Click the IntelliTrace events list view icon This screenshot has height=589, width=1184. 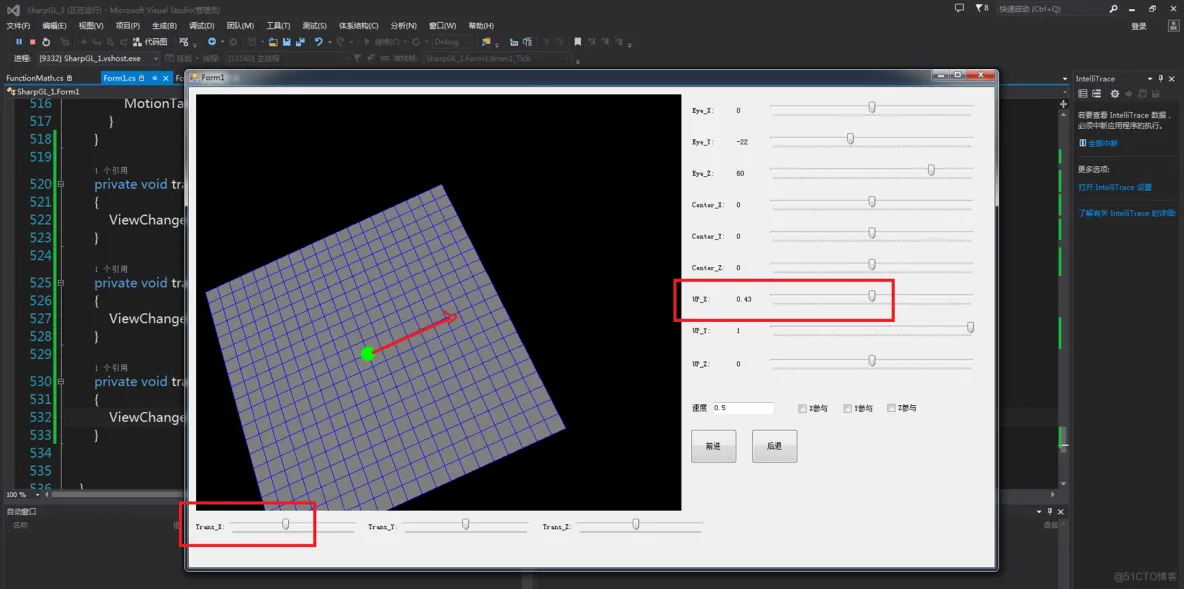1082,94
